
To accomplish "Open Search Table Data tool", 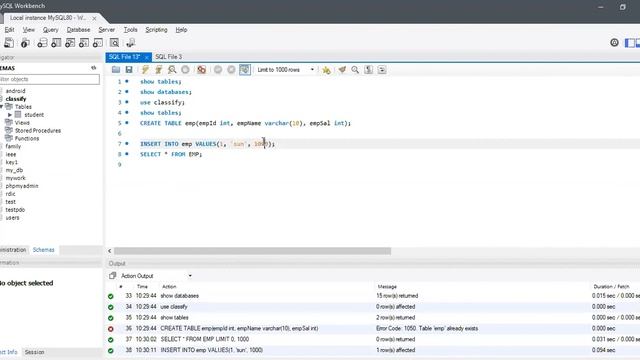I will click(x=114, y=43).
